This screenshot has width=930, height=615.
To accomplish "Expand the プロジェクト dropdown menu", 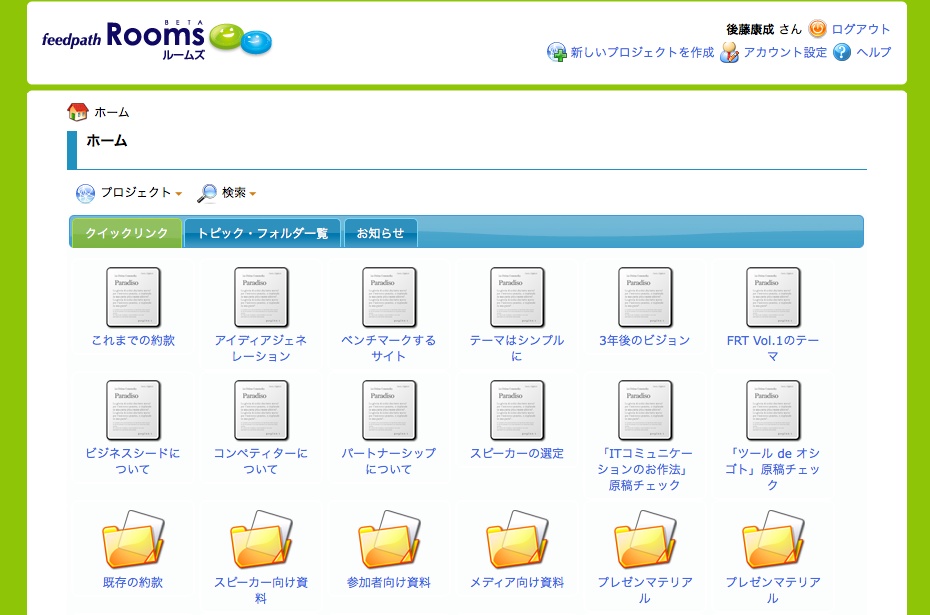I will (x=129, y=193).
